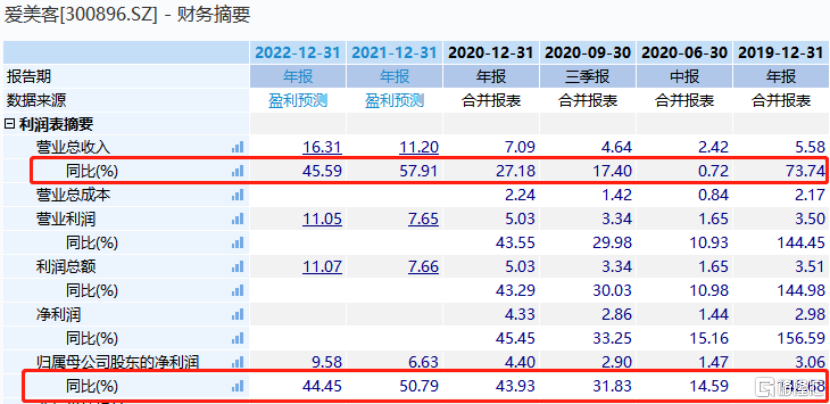
Task: Click chart icon for 营业总成本 row
Action: (x=237, y=195)
